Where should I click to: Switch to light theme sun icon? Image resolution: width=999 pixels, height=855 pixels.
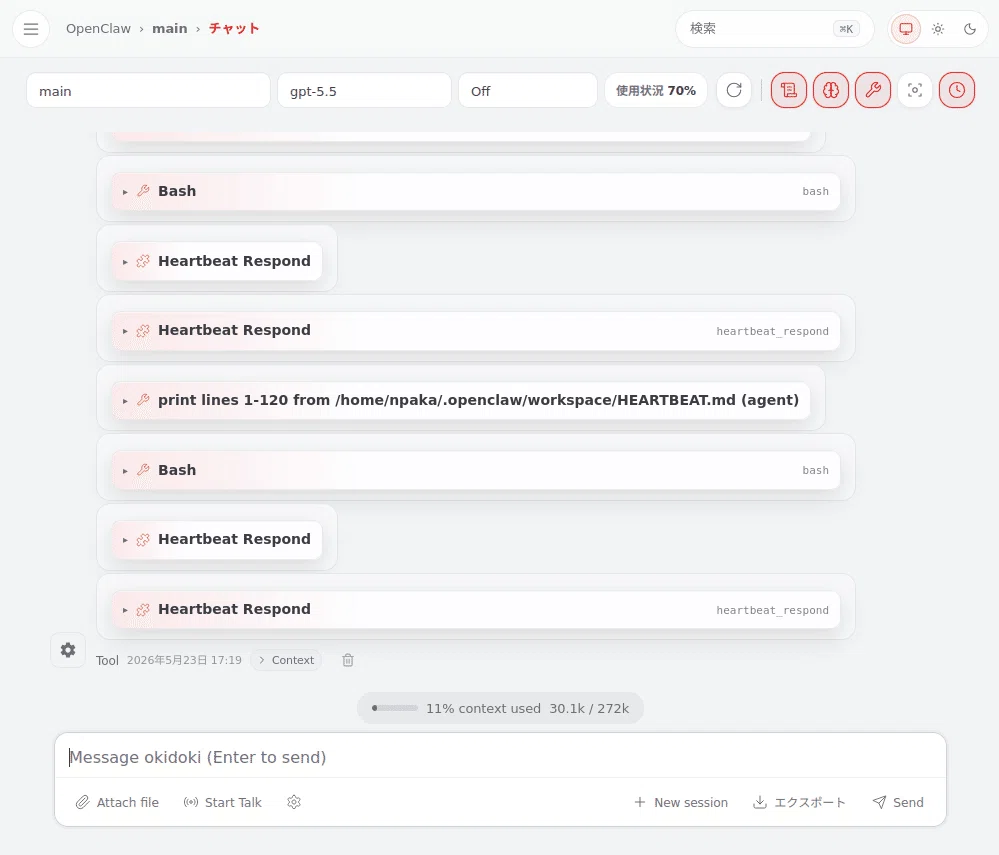click(938, 29)
